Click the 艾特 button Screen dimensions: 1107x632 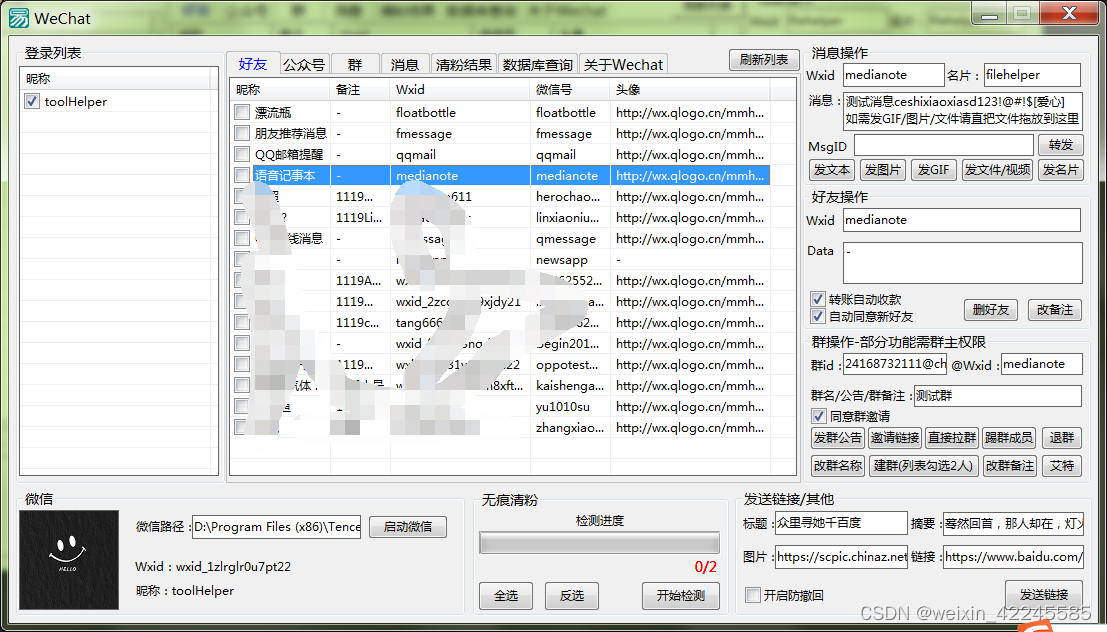[x=1062, y=465]
